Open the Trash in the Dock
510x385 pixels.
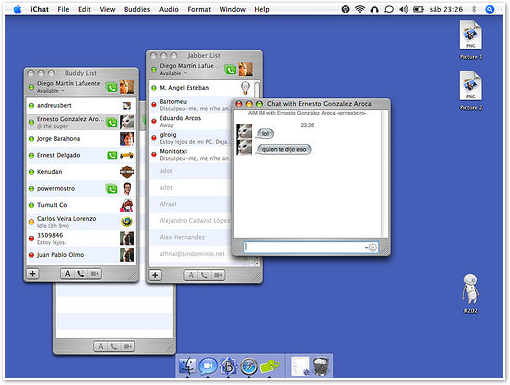click(x=321, y=366)
